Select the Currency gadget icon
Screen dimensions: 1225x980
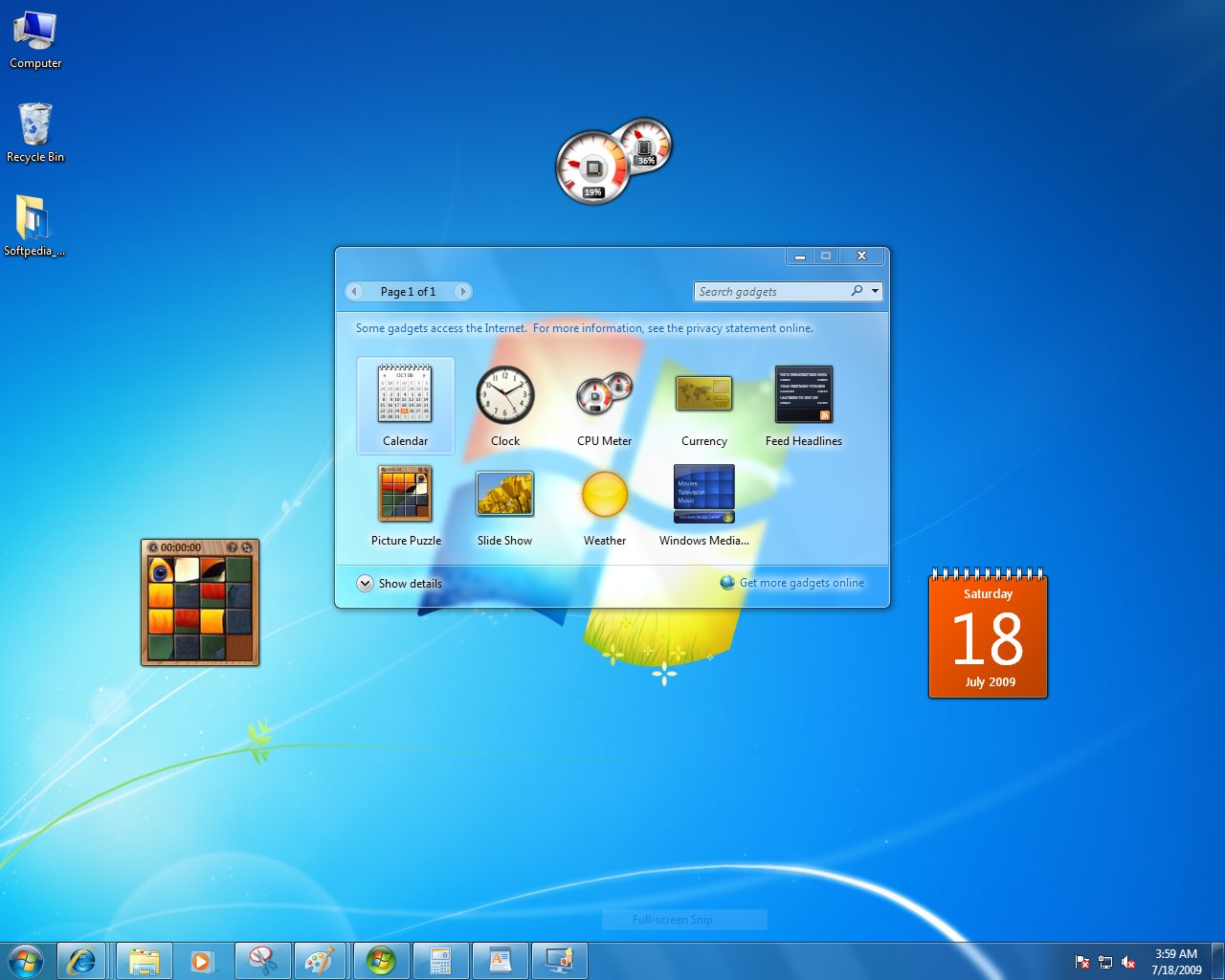pyautogui.click(x=703, y=393)
